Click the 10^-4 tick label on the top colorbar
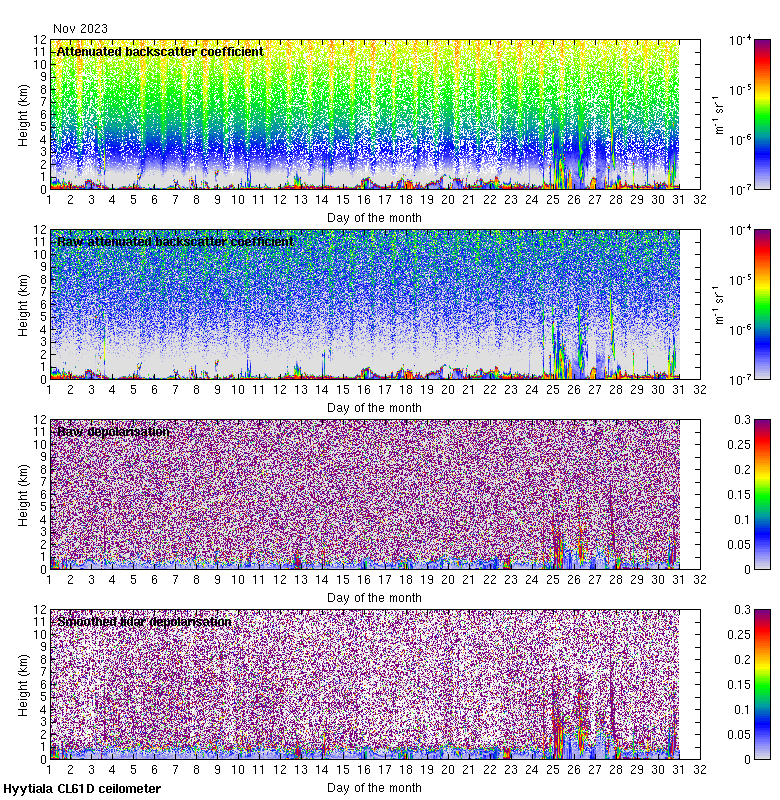 [740, 40]
